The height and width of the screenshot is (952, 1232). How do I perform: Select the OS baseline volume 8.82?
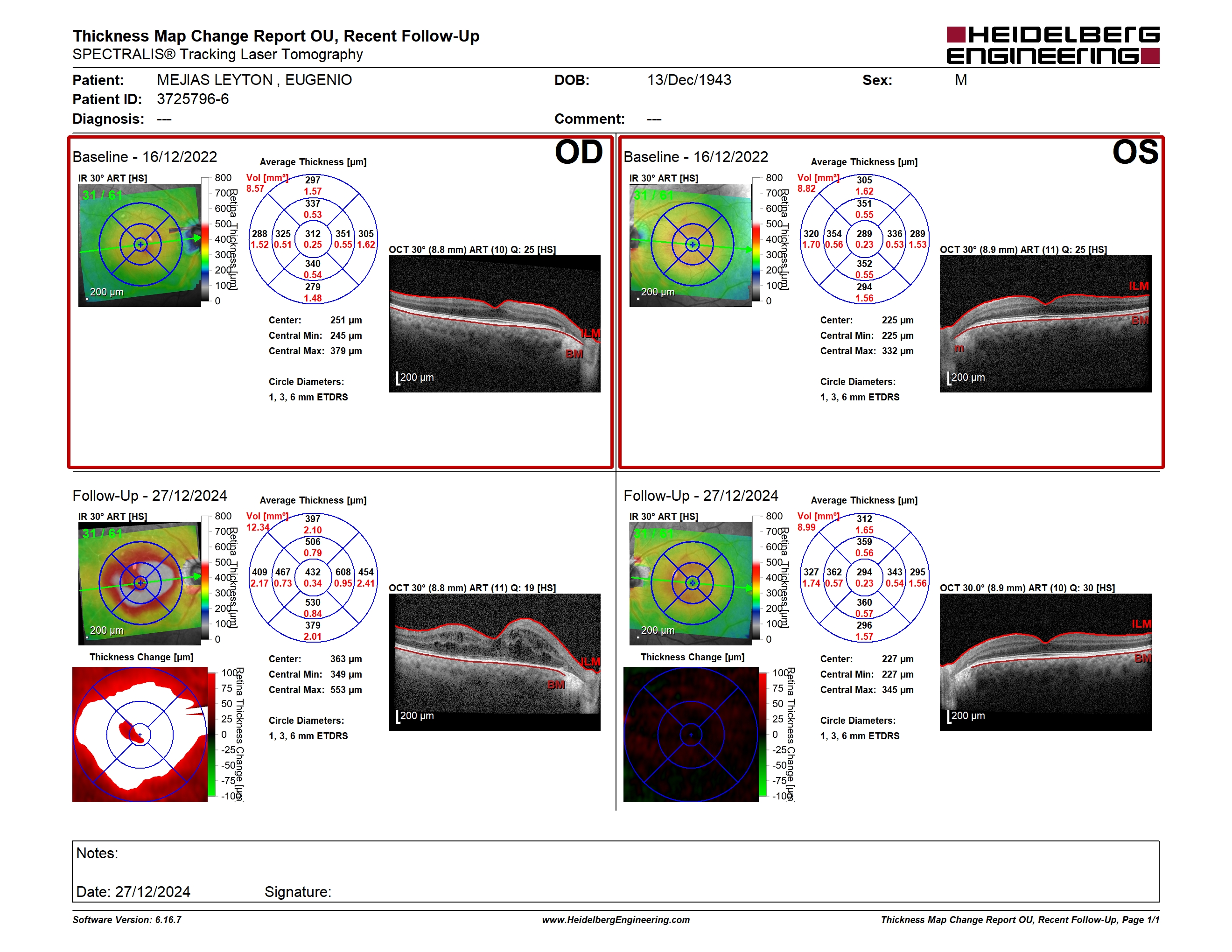pyautogui.click(x=806, y=189)
